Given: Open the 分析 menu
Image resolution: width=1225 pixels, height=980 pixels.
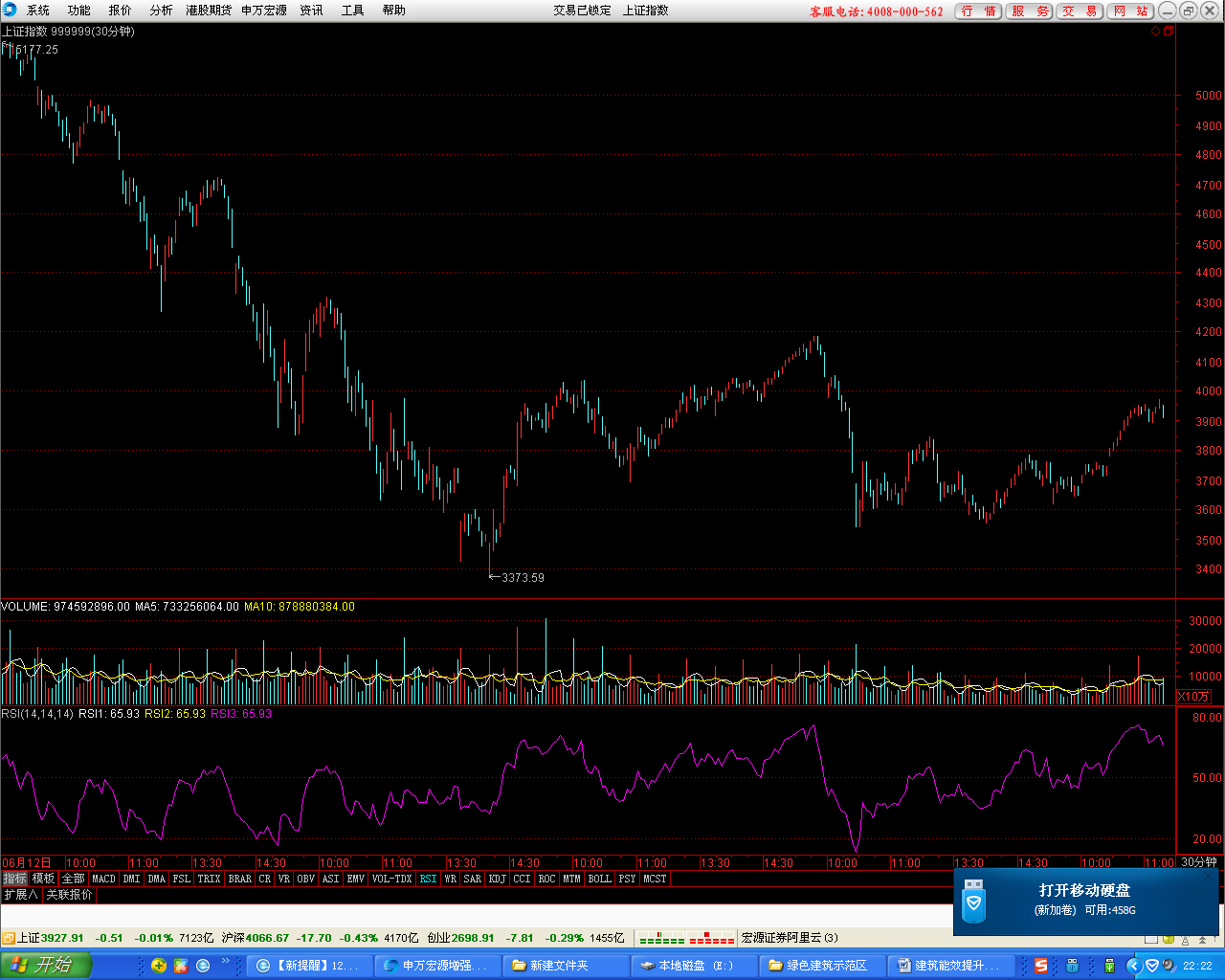Looking at the screenshot, I should point(162,11).
